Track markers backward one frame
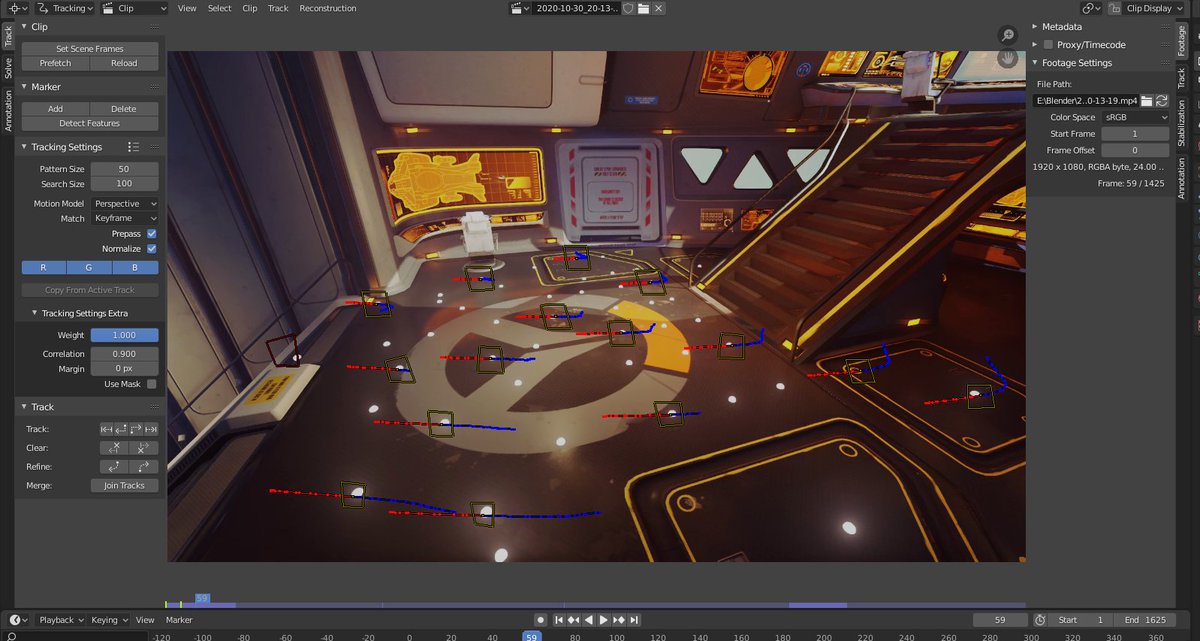 (x=122, y=429)
